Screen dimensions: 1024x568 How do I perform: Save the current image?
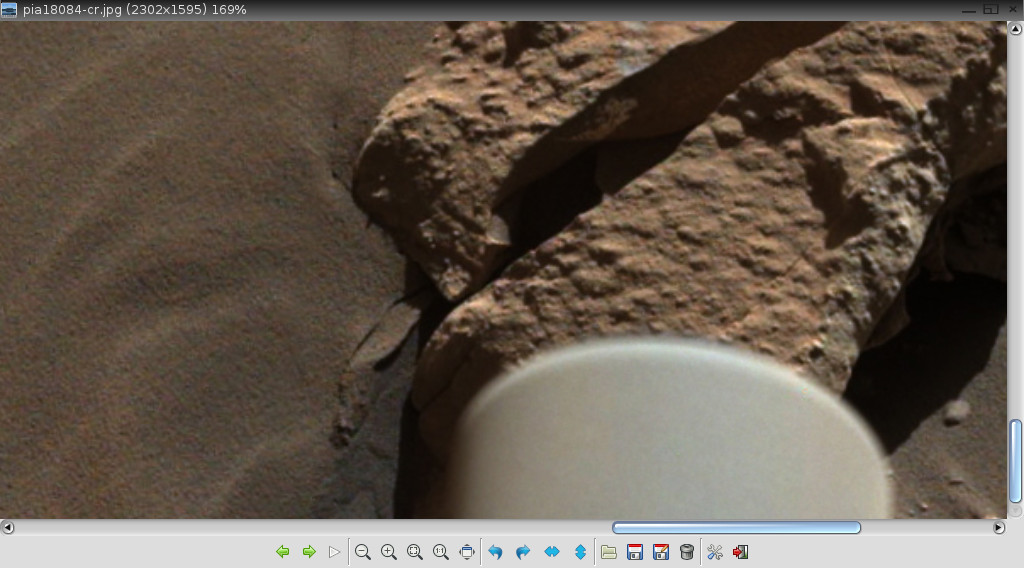pyautogui.click(x=635, y=552)
